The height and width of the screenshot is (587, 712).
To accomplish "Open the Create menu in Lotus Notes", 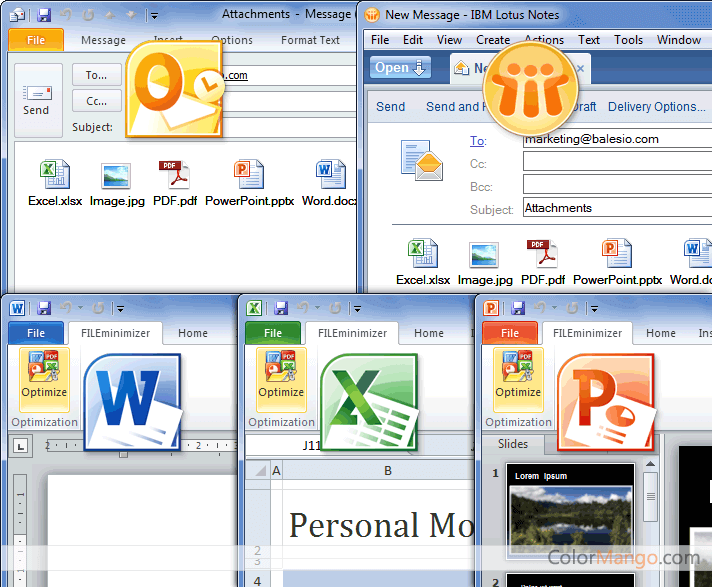I will coord(493,40).
